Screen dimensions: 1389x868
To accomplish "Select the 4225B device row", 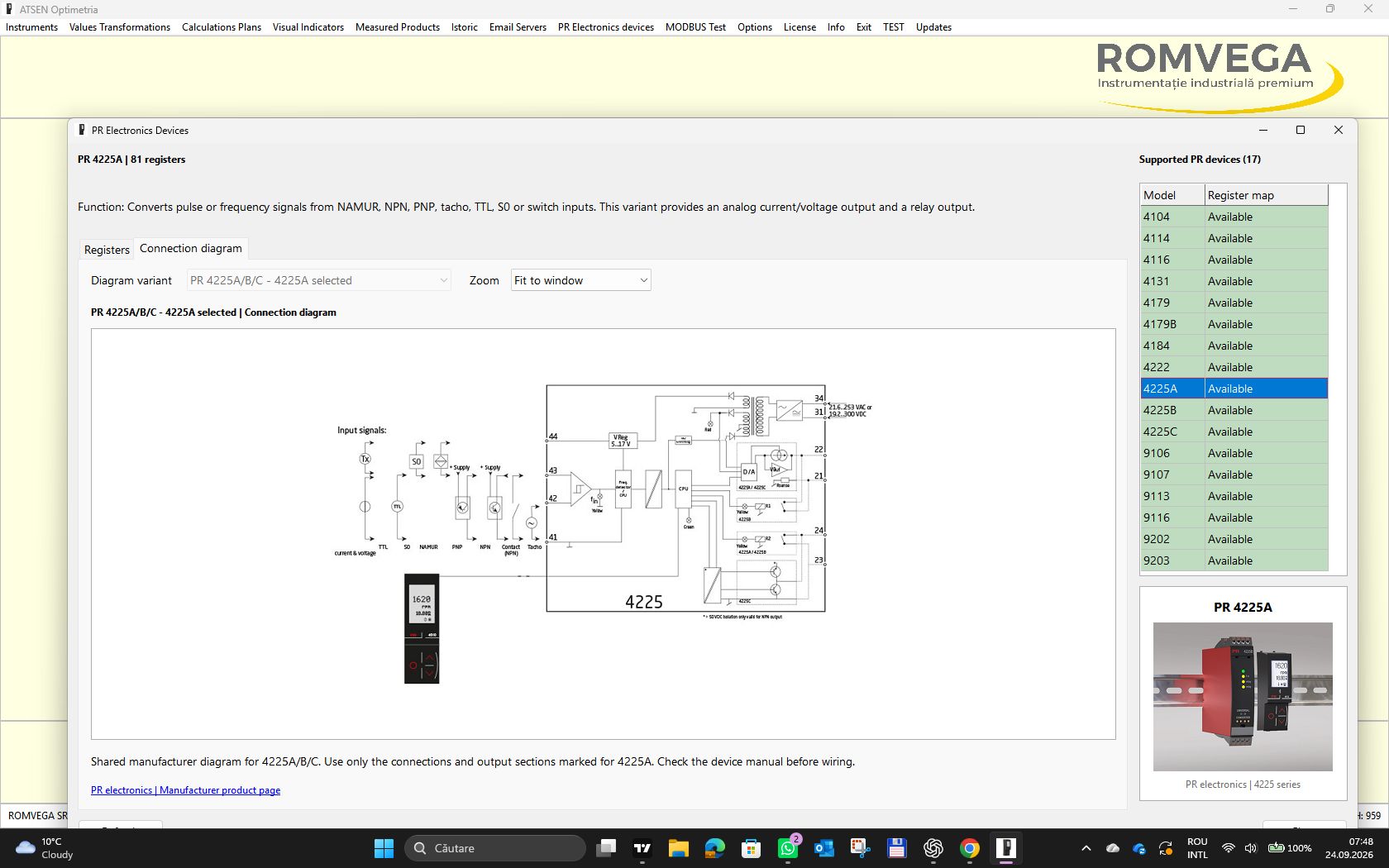I will 1234,410.
